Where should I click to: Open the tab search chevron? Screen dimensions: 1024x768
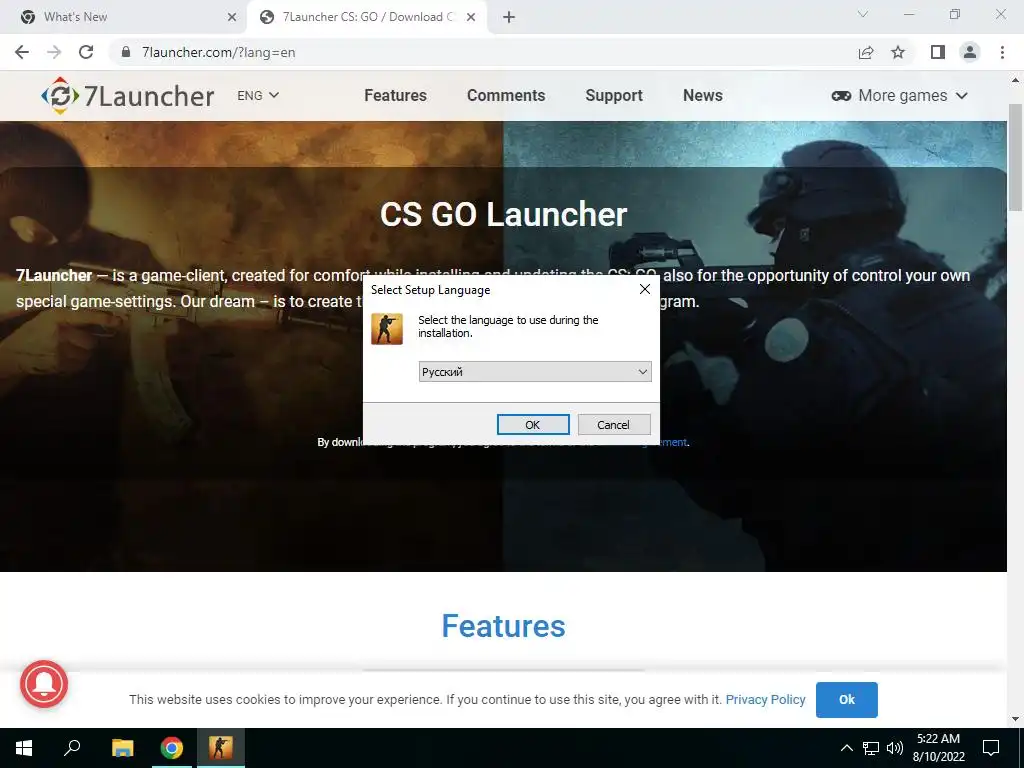pyautogui.click(x=863, y=14)
